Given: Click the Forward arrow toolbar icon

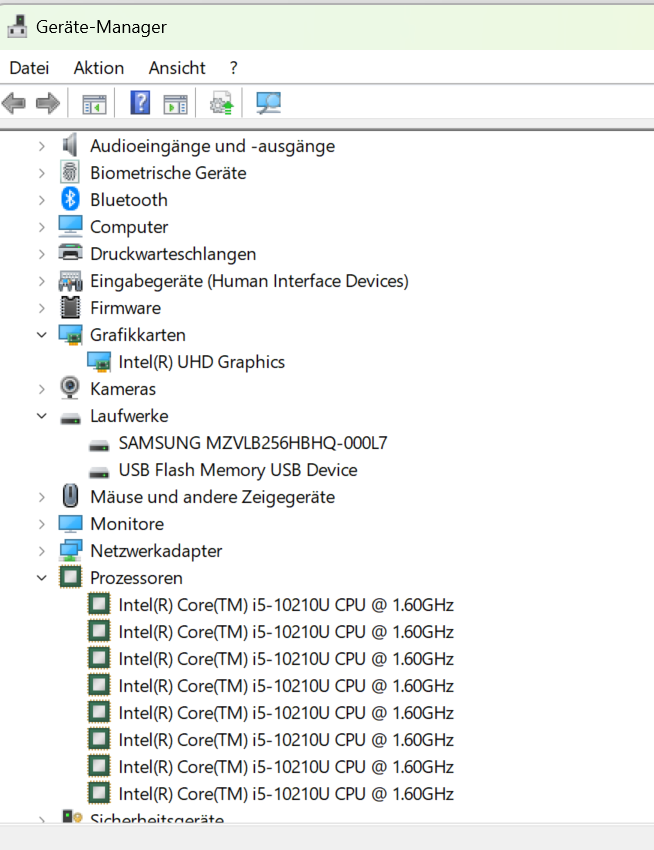Looking at the screenshot, I should point(48,103).
